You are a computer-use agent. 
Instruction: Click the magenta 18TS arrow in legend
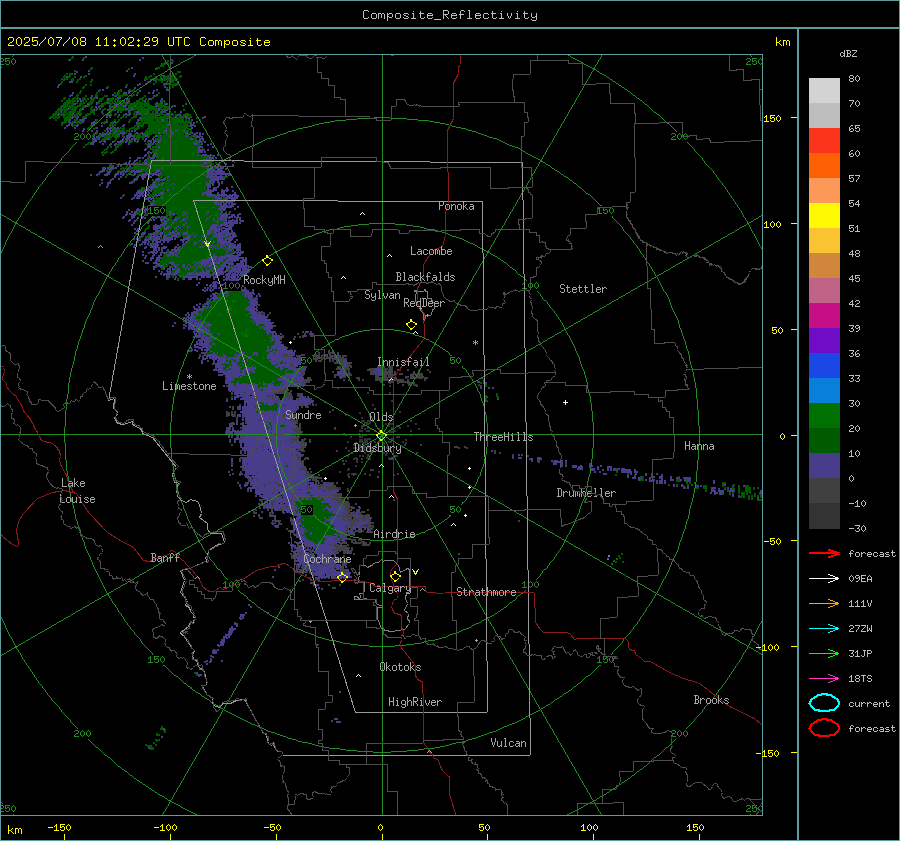pyautogui.click(x=824, y=678)
